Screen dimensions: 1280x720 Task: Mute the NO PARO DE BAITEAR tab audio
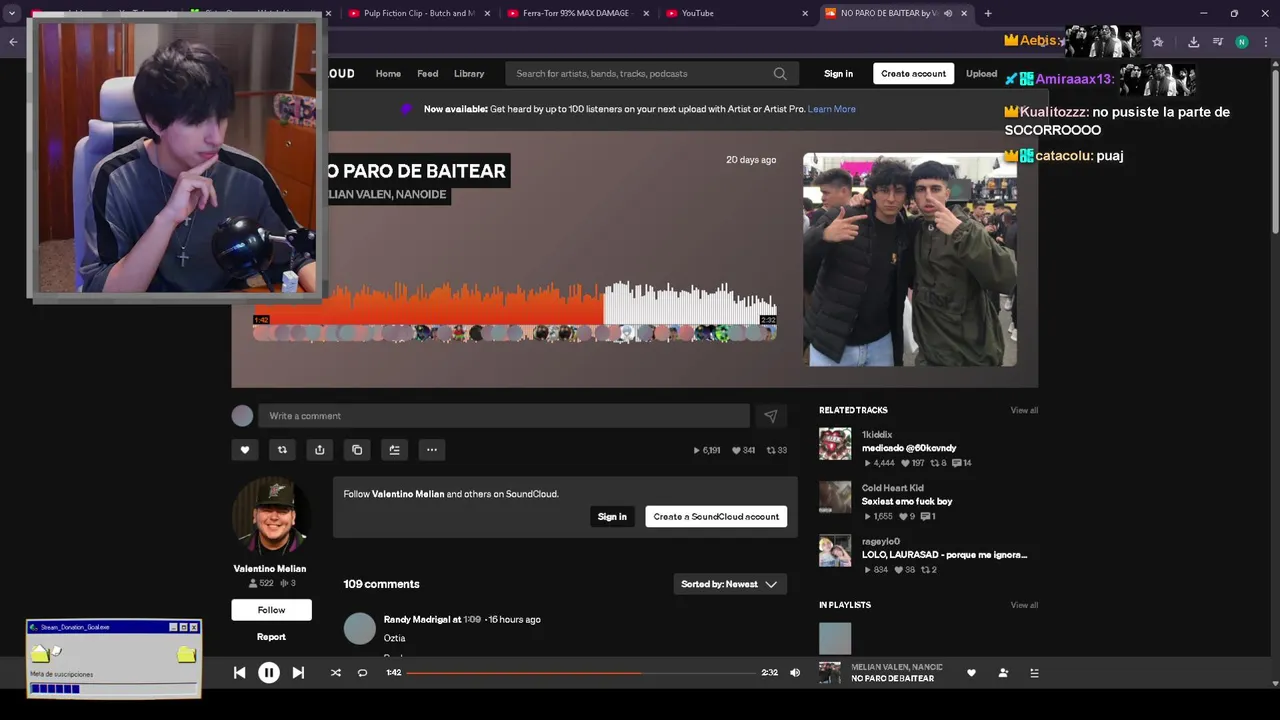[948, 13]
